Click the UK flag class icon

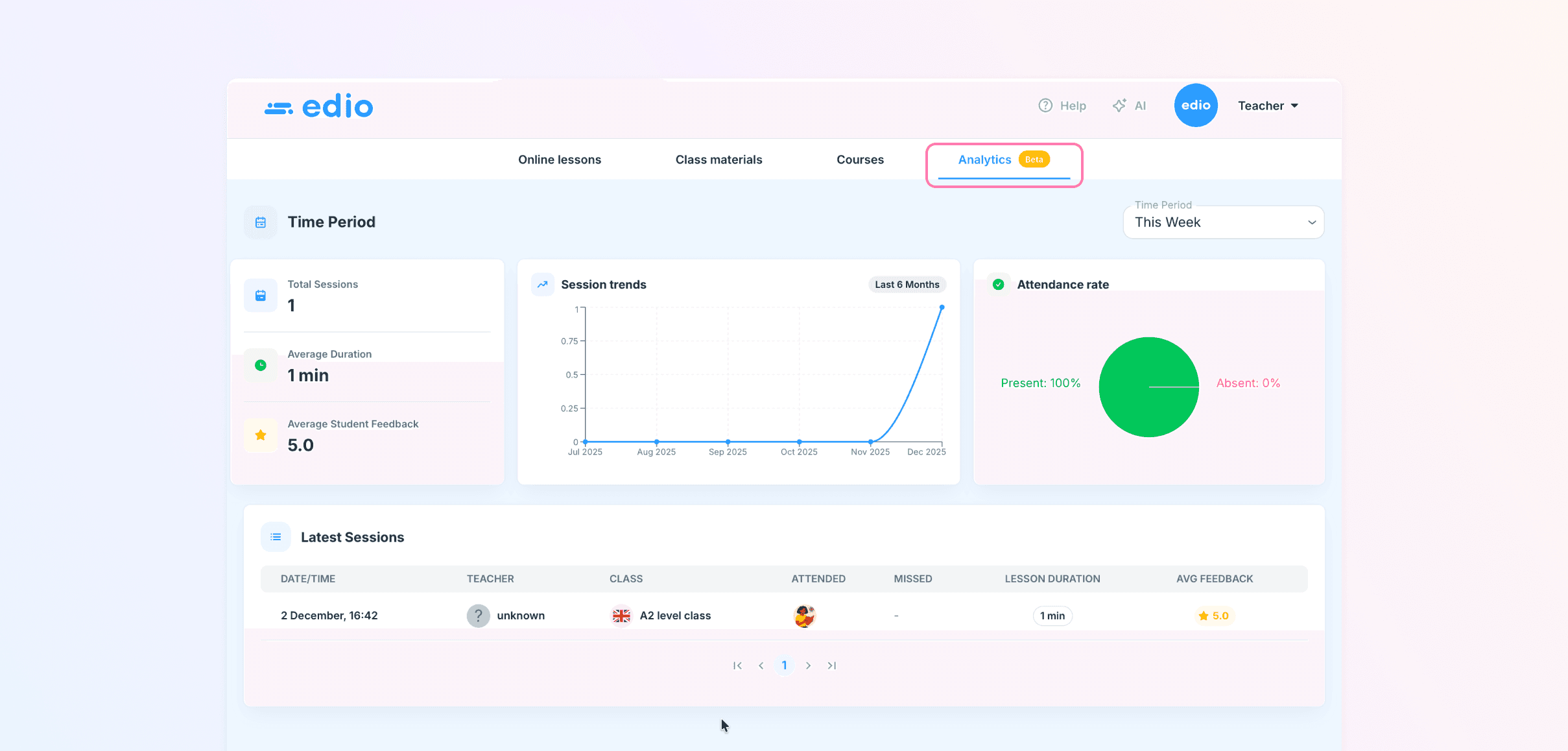621,615
